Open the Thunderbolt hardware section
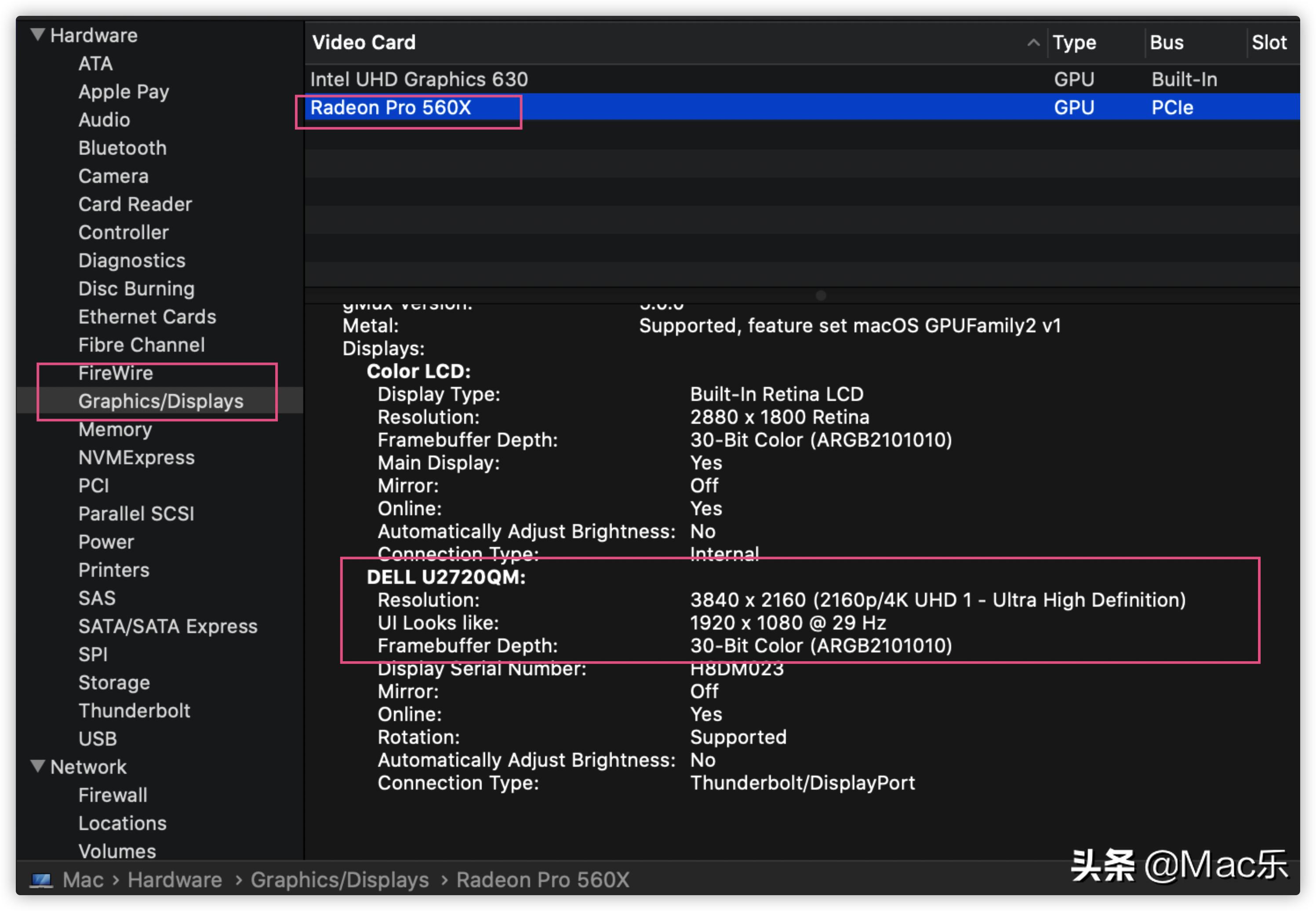Image resolution: width=1316 pixels, height=911 pixels. click(135, 710)
